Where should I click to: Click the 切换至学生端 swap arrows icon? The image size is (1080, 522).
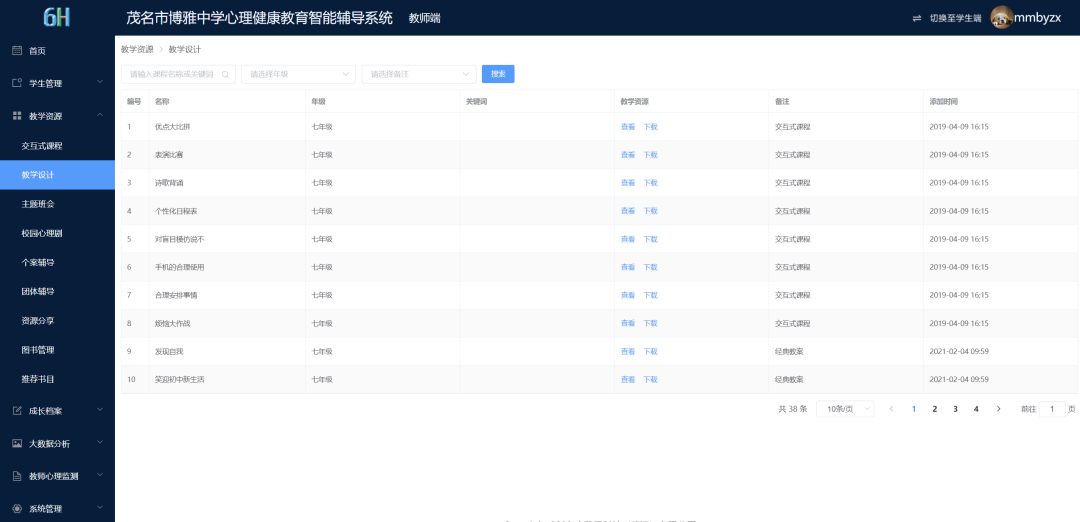(x=917, y=18)
